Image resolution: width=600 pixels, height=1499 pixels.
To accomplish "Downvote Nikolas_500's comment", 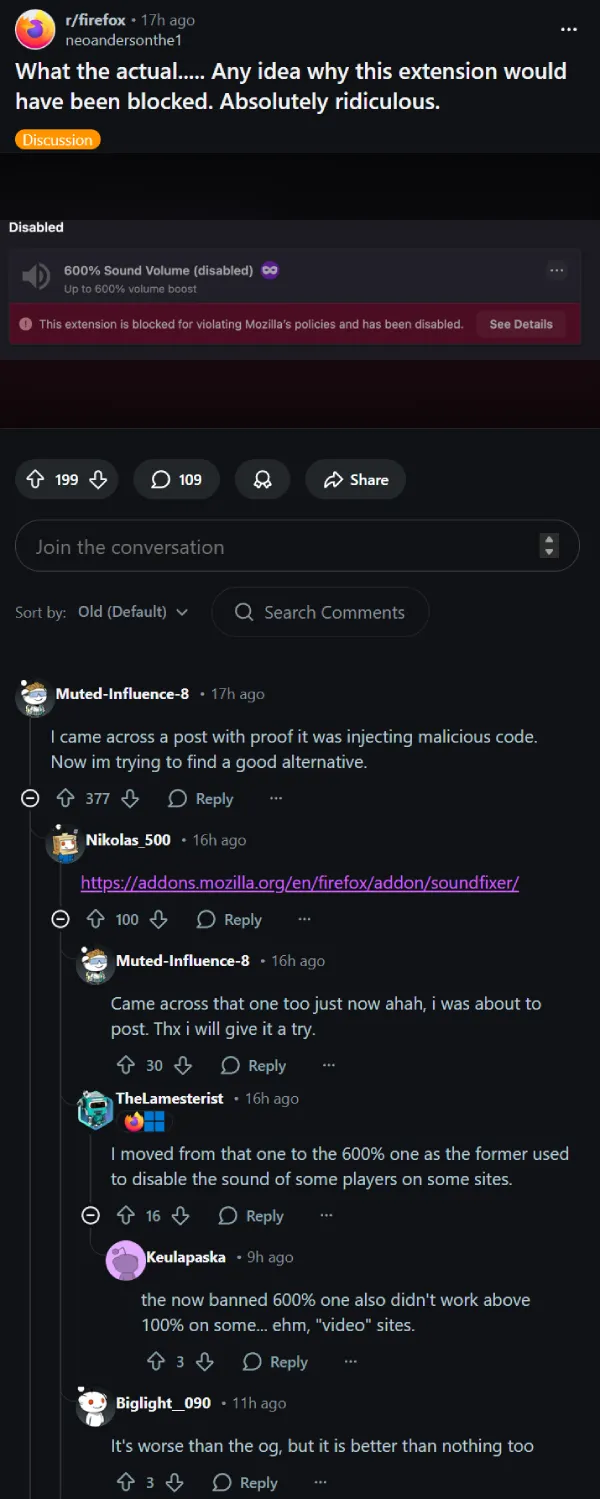I will 158,919.
